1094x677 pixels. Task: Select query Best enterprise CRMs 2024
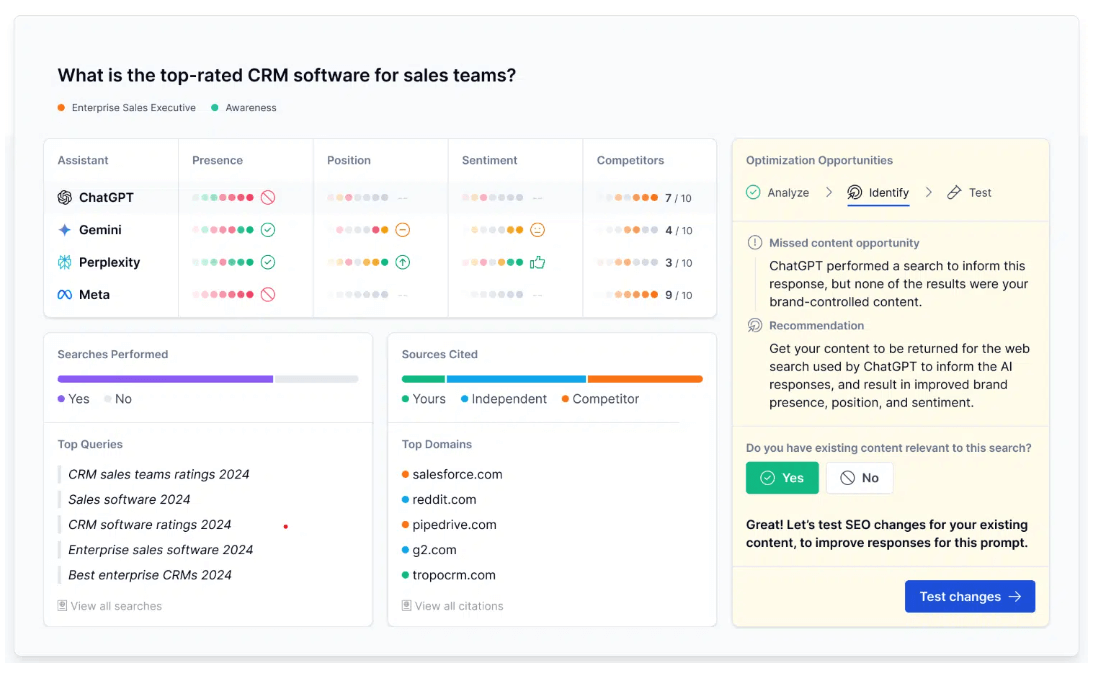pyautogui.click(x=150, y=575)
